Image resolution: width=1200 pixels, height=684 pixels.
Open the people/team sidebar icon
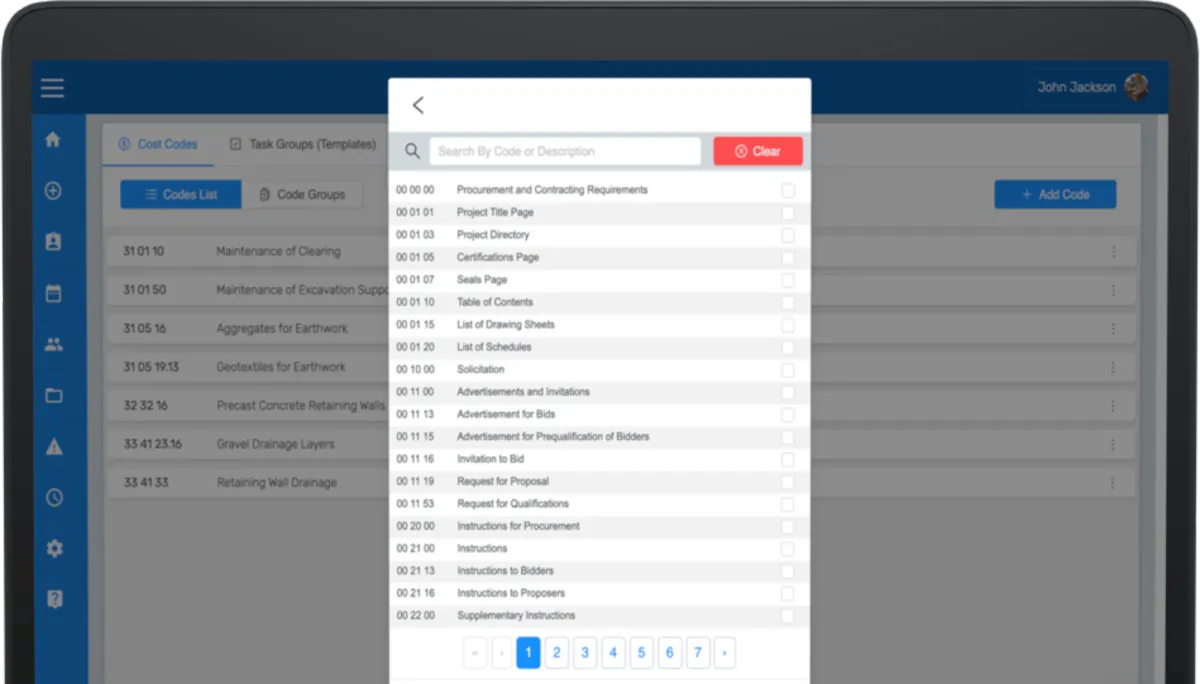pos(54,345)
